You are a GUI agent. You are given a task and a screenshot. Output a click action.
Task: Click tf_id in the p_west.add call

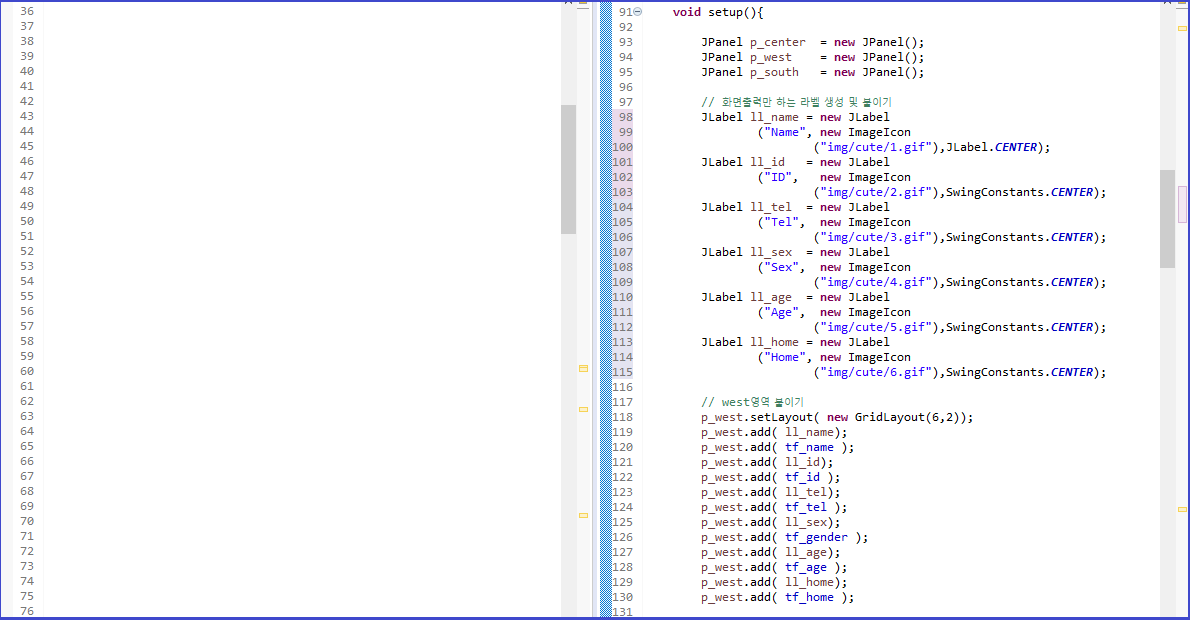802,477
